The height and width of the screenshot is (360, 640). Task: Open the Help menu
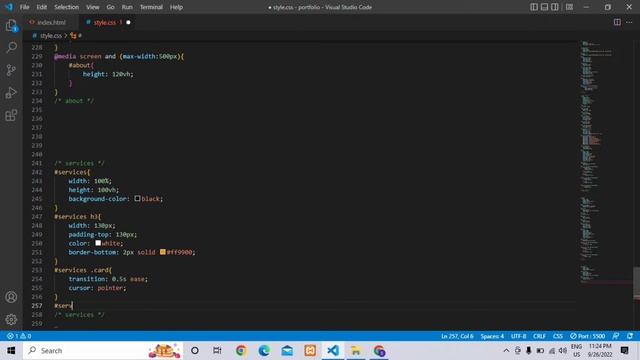(x=176, y=7)
